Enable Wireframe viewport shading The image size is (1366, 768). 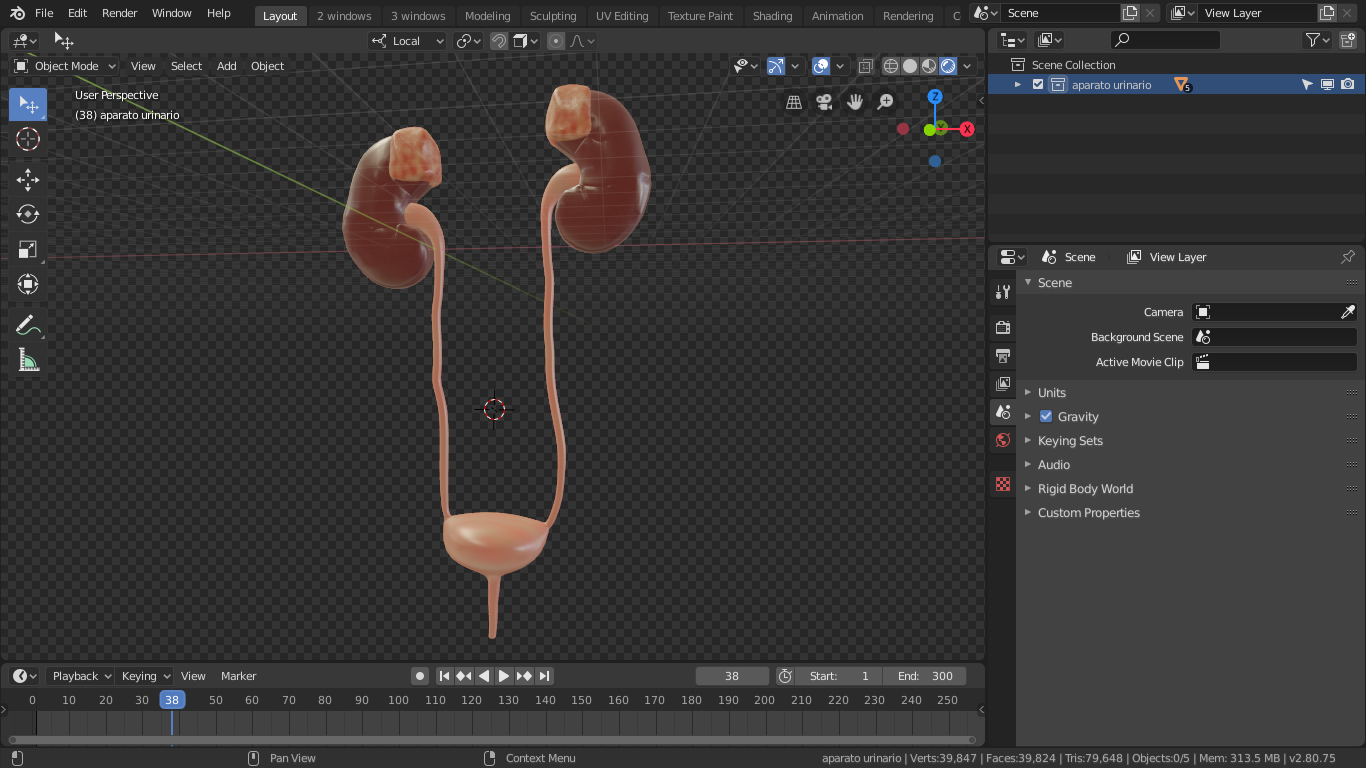pyautogui.click(x=889, y=66)
